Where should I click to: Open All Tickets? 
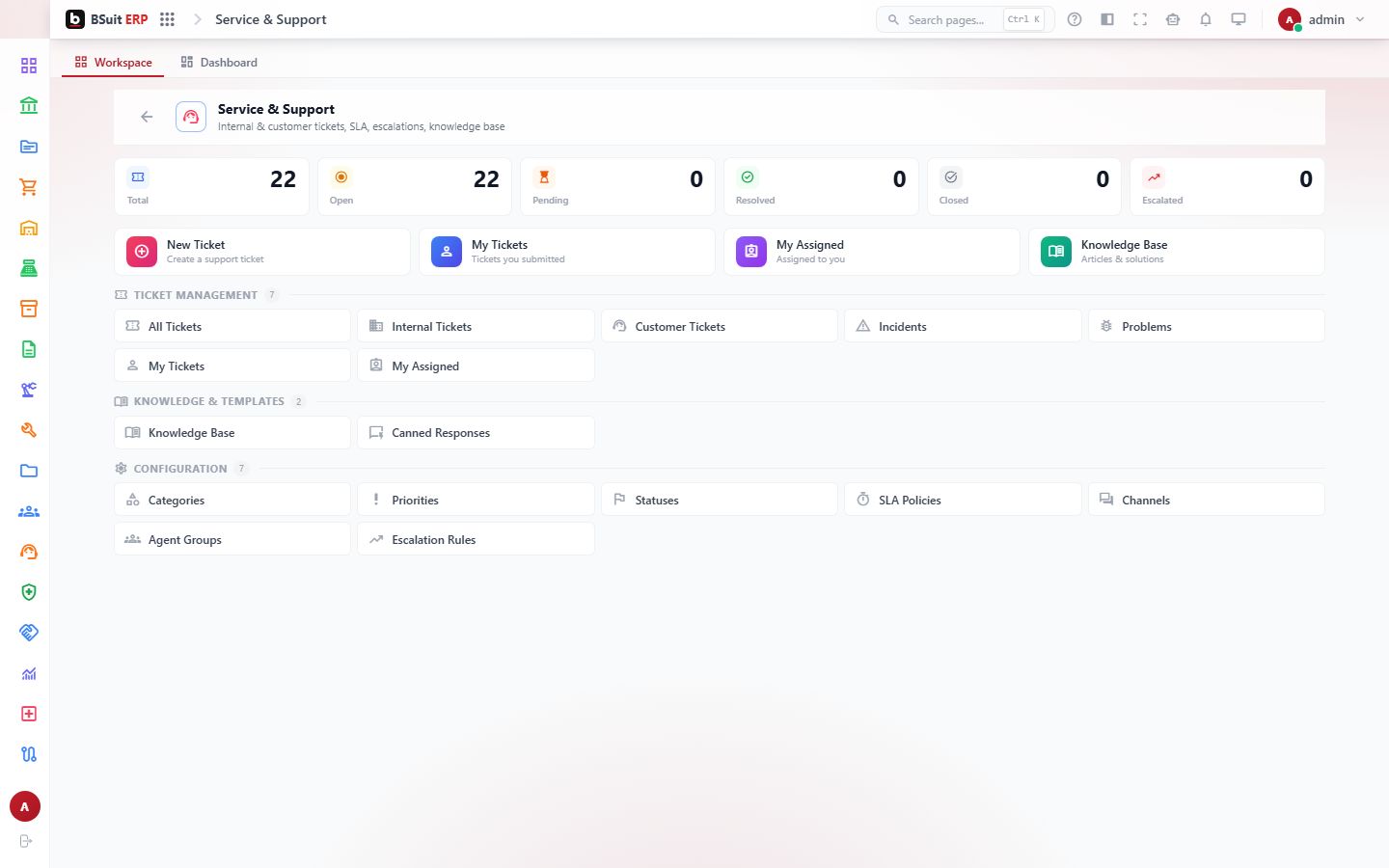tap(232, 326)
